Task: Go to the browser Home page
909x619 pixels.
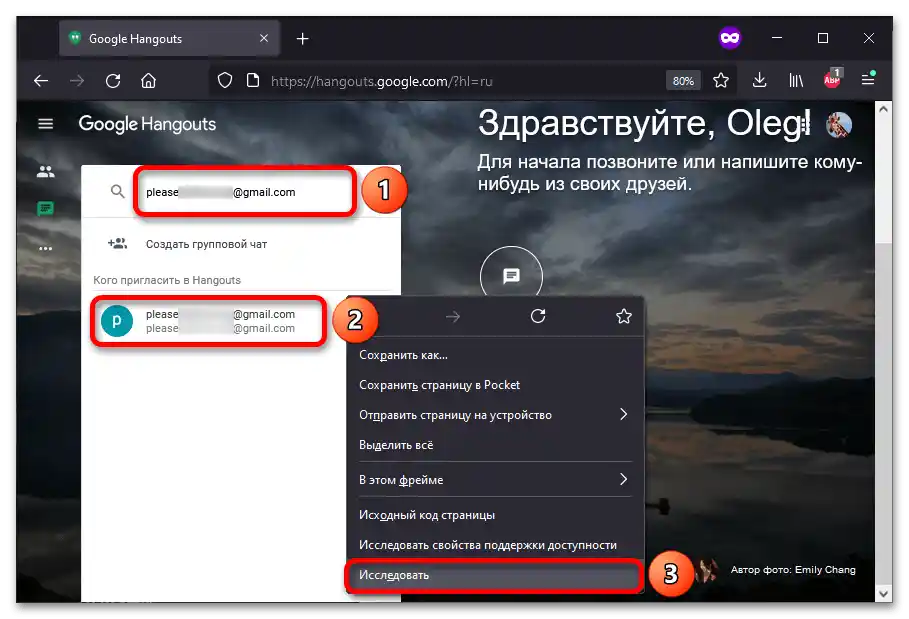Action: 148,81
